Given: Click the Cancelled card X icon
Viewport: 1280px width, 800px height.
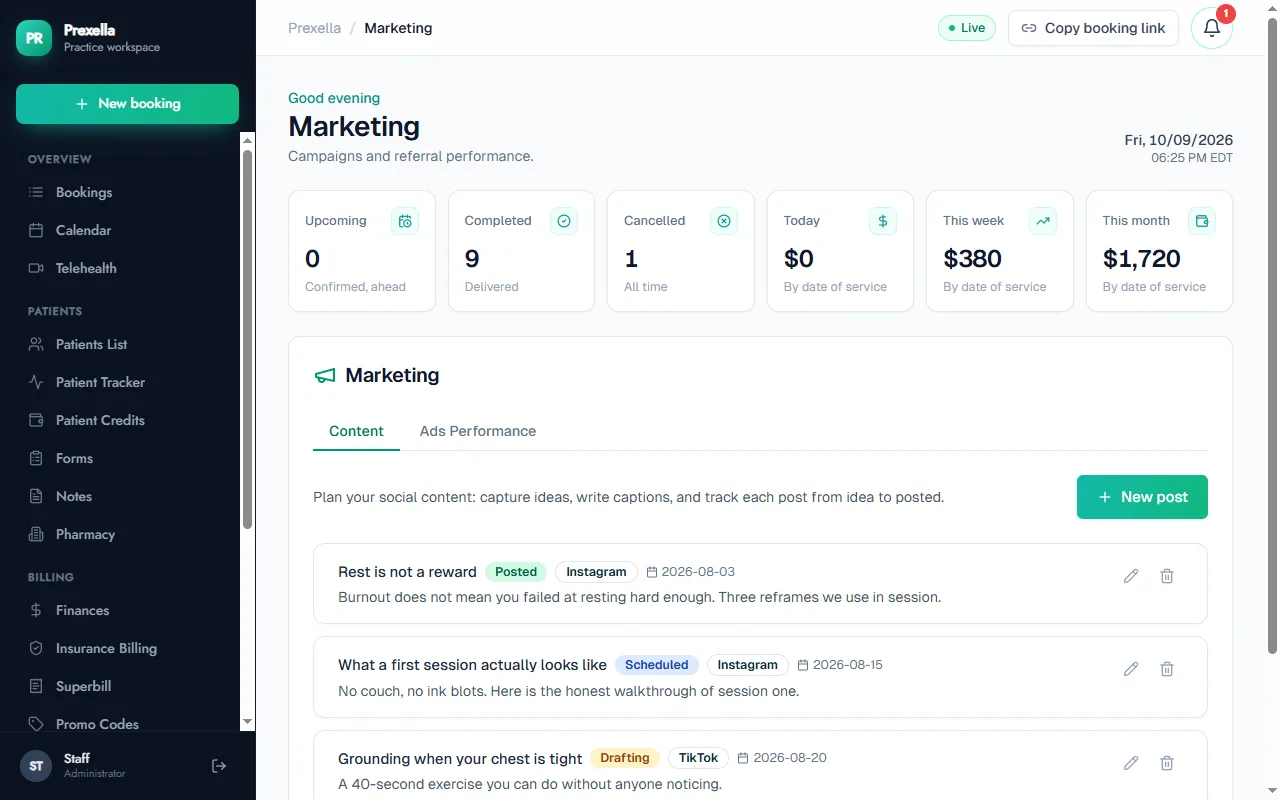Looking at the screenshot, I should tap(724, 221).
